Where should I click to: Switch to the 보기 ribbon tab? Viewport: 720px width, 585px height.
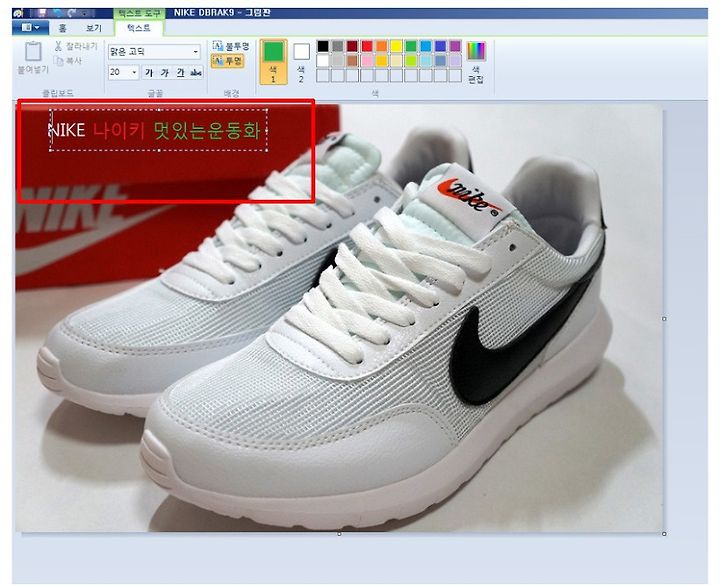point(94,28)
